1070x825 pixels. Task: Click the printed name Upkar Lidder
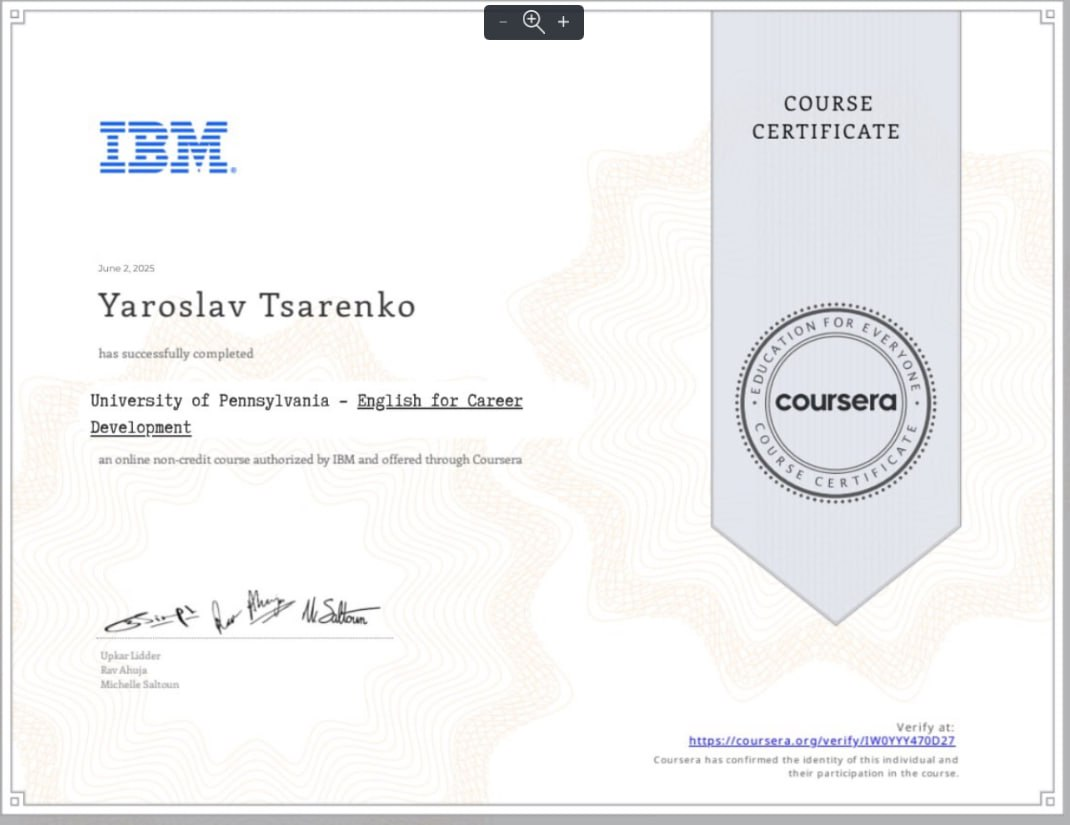[131, 655]
